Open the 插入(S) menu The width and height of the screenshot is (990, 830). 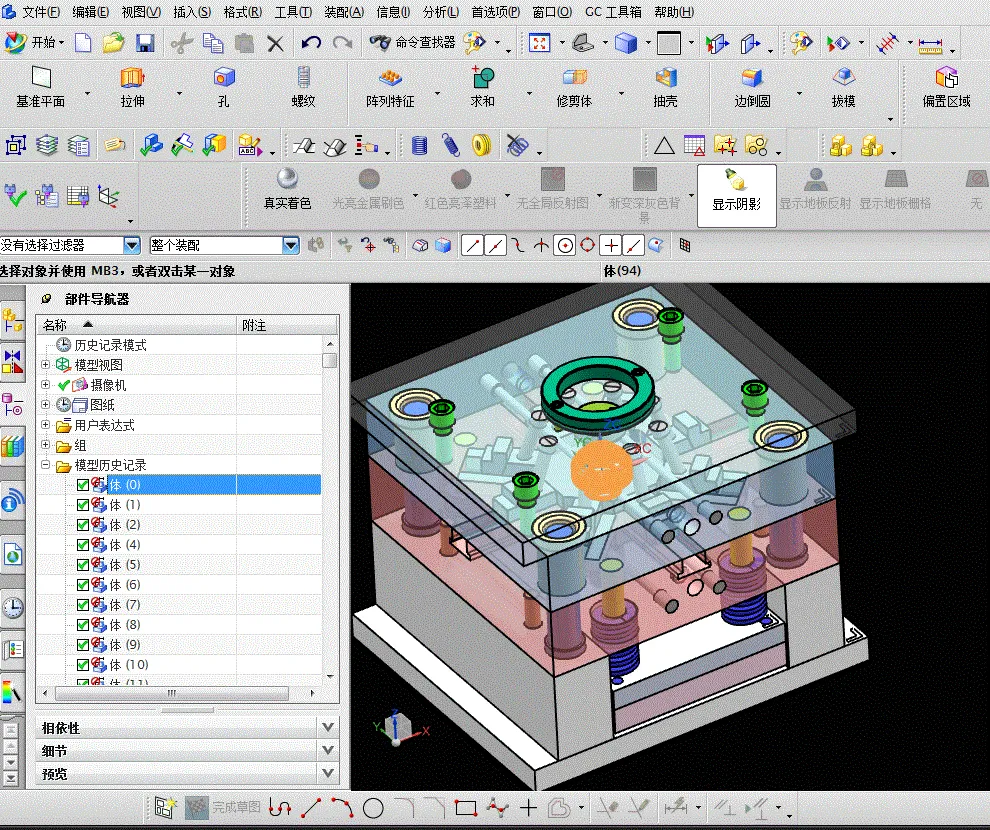point(191,12)
